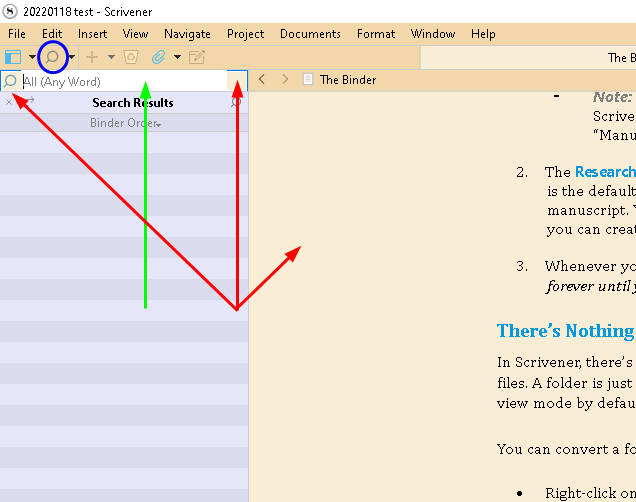Close the Search Results panel
Screen dimensions: 636x502
9,102
